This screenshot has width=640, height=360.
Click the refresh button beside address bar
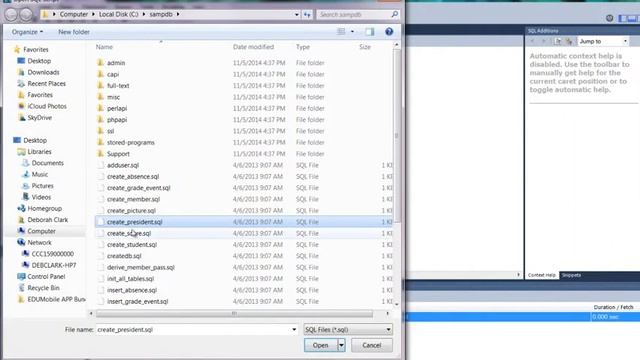tap(307, 14)
